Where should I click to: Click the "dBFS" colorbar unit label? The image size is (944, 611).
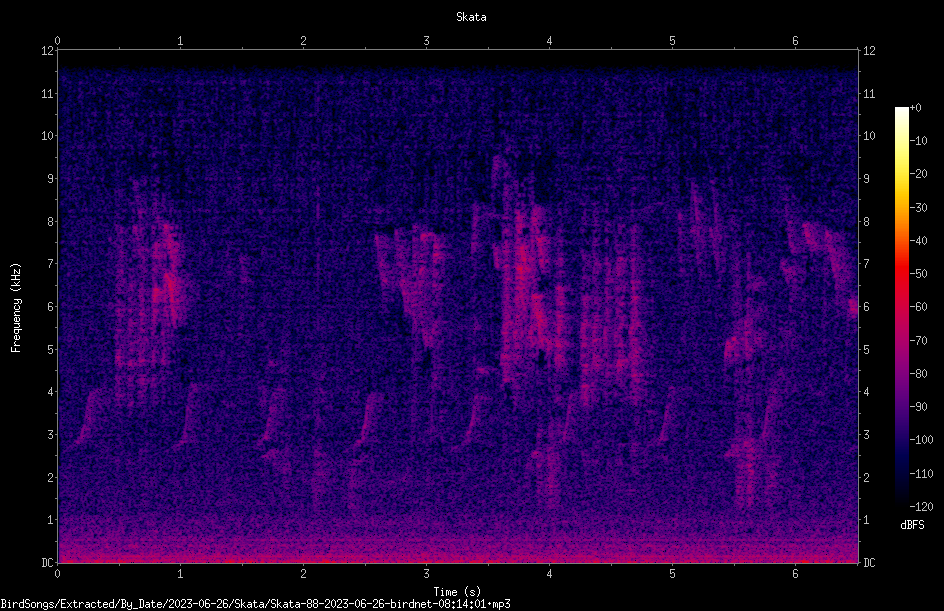coord(912,525)
